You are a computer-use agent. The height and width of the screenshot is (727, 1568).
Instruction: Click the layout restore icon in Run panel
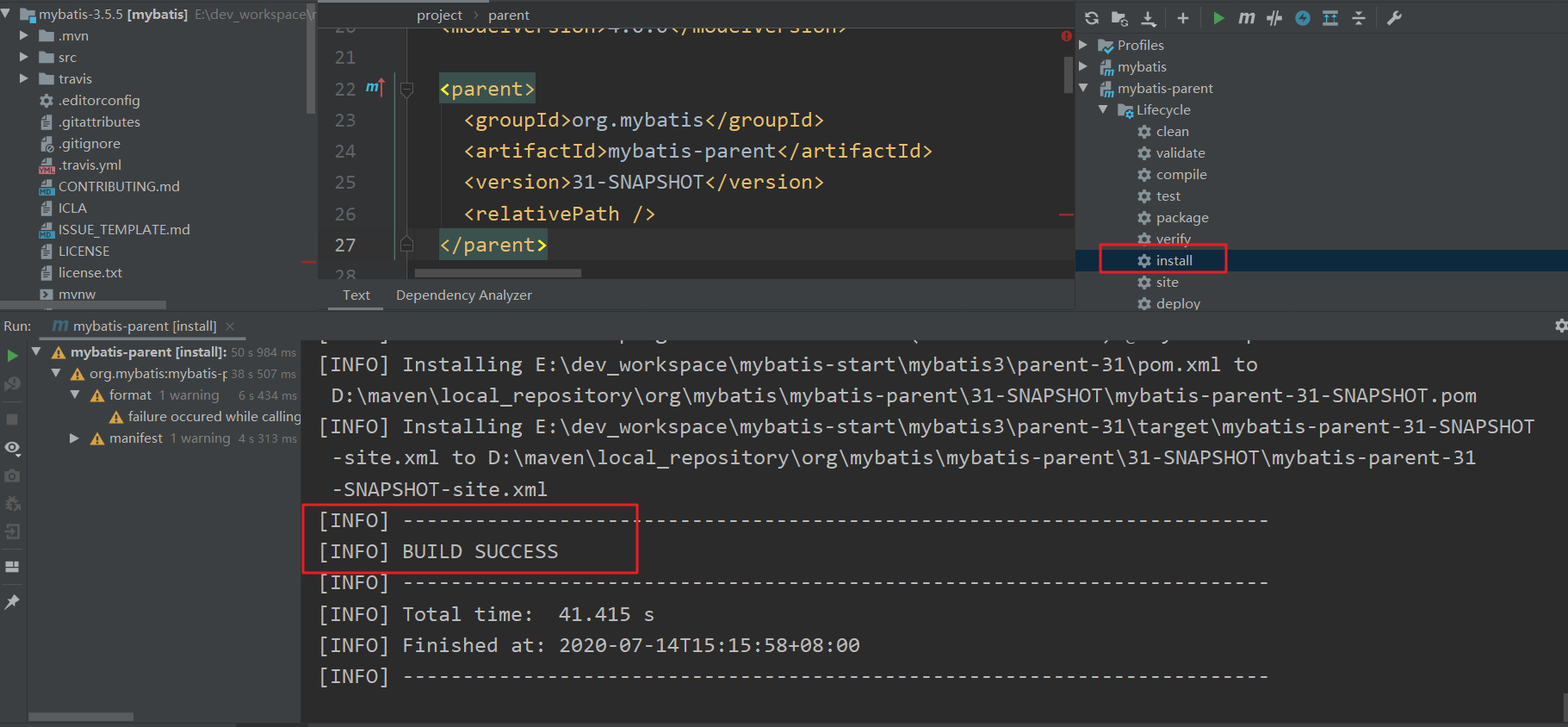(x=12, y=567)
